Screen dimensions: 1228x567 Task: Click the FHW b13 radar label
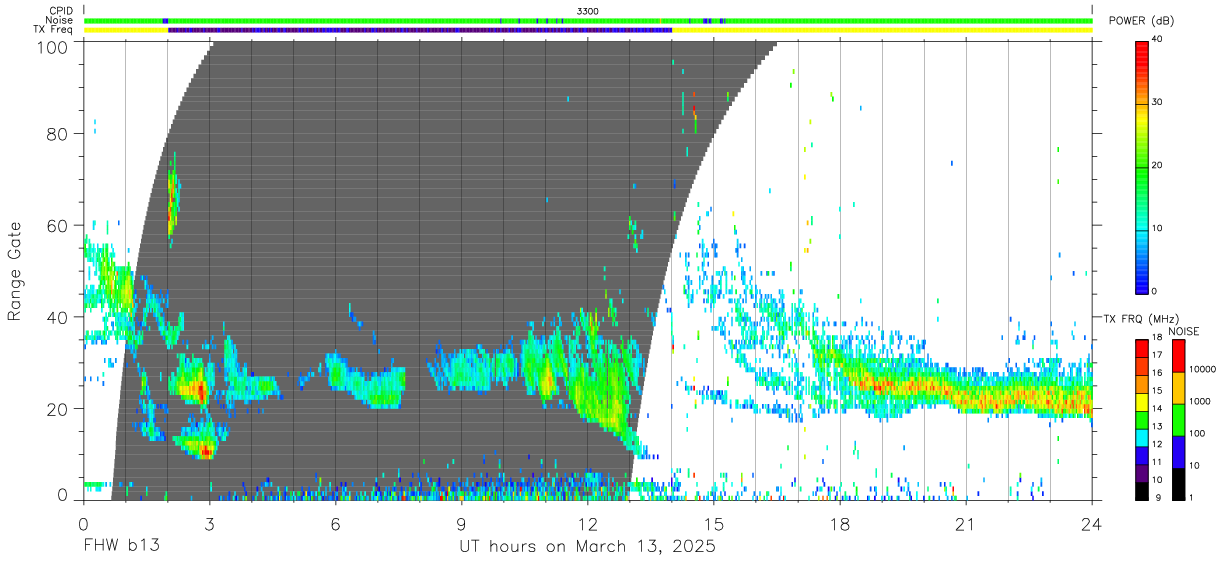coord(121,547)
